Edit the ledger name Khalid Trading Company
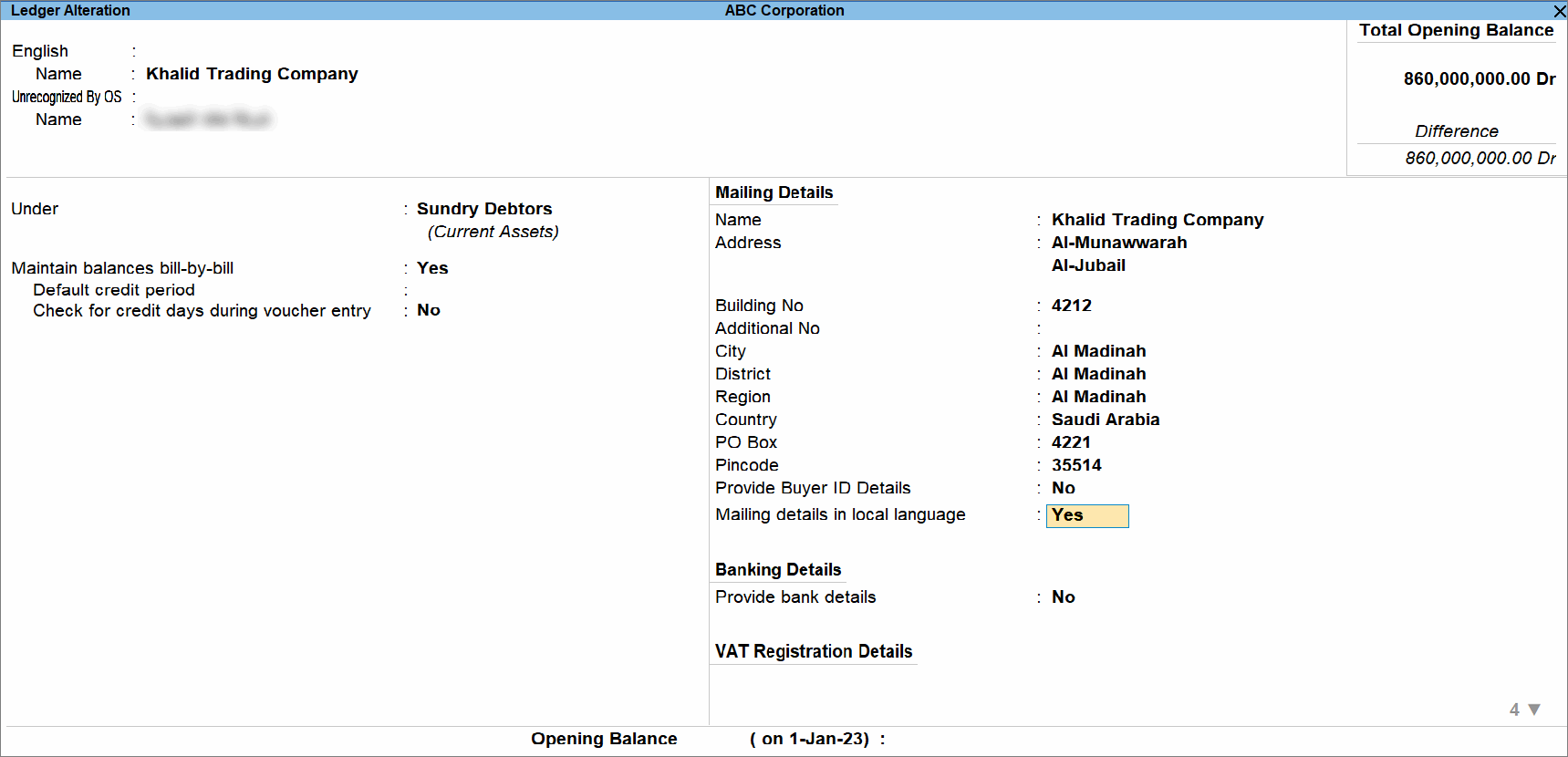 [x=252, y=74]
